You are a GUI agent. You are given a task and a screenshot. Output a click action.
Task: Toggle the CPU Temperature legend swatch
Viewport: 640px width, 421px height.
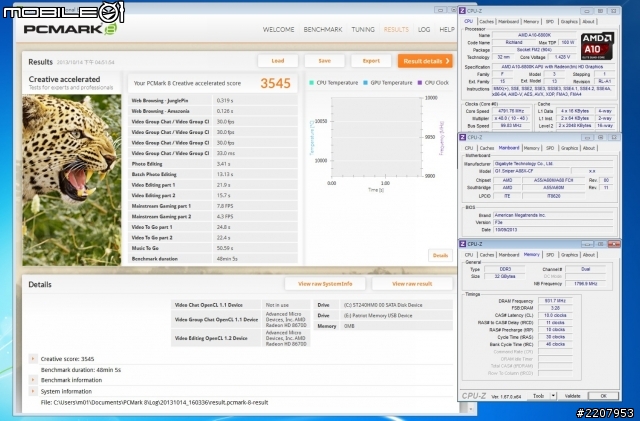click(312, 83)
